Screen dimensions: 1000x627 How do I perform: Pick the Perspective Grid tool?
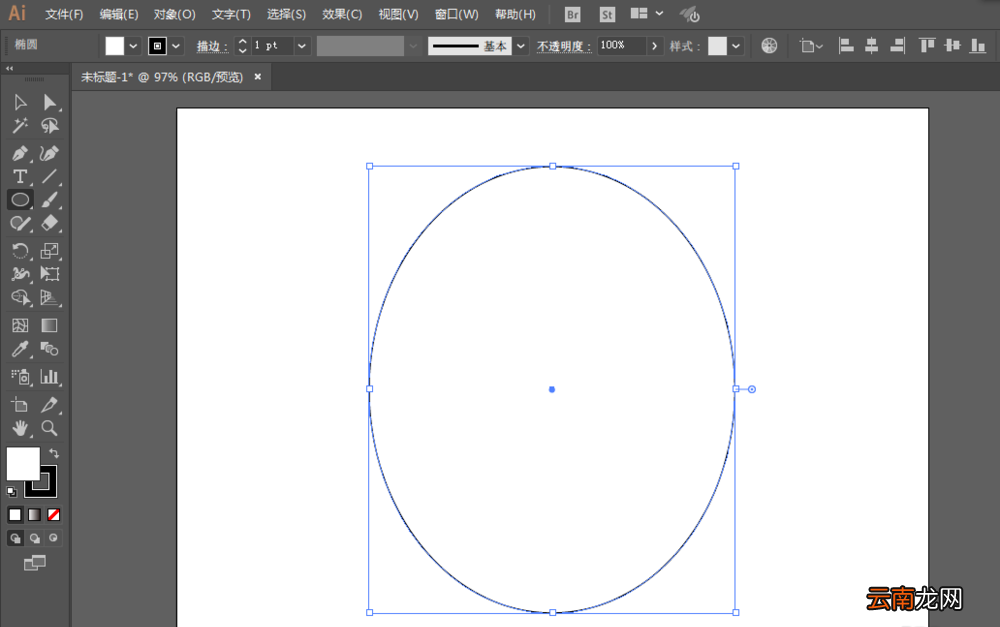pyautogui.click(x=50, y=298)
